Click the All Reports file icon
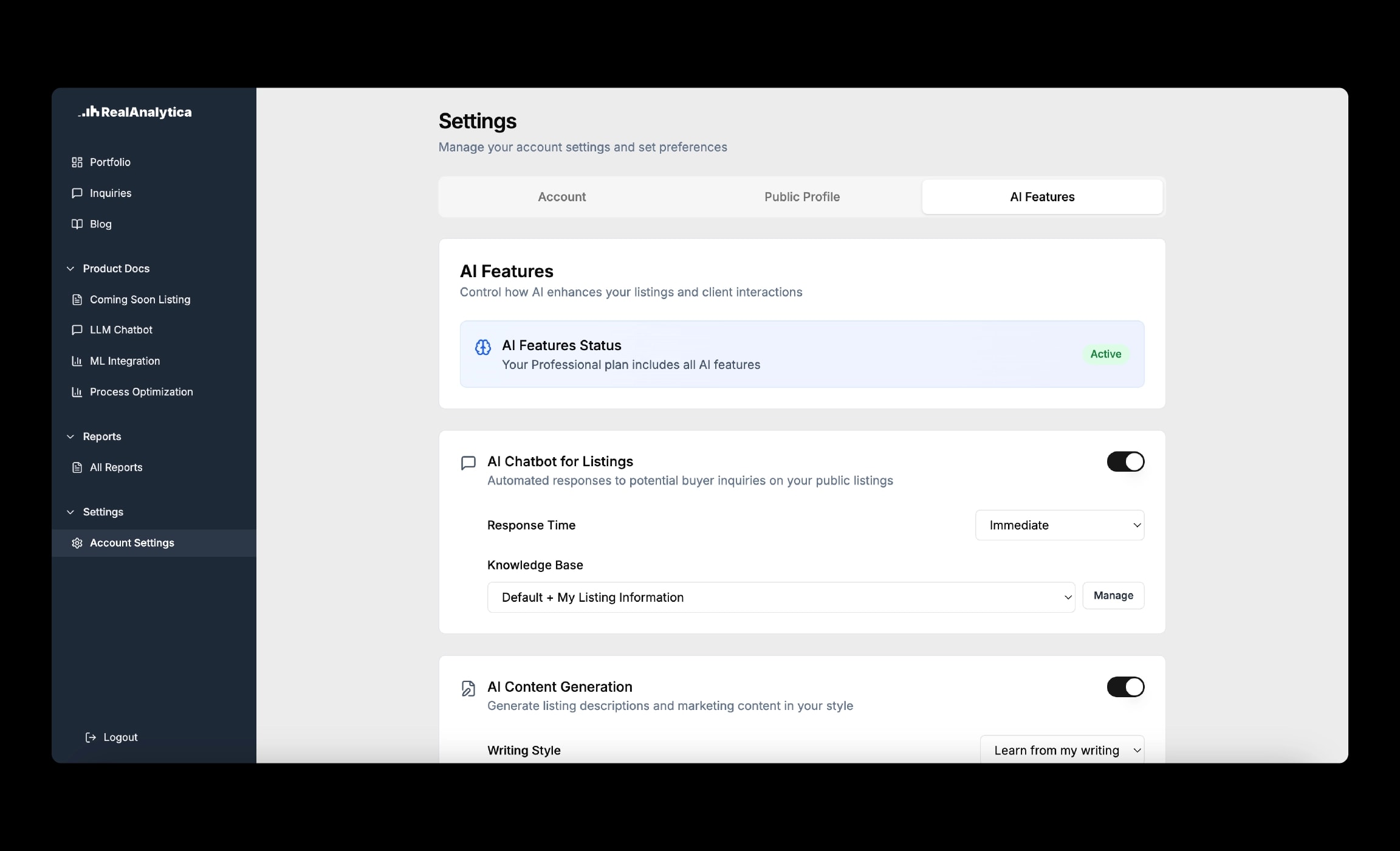The height and width of the screenshot is (851, 1400). point(77,467)
